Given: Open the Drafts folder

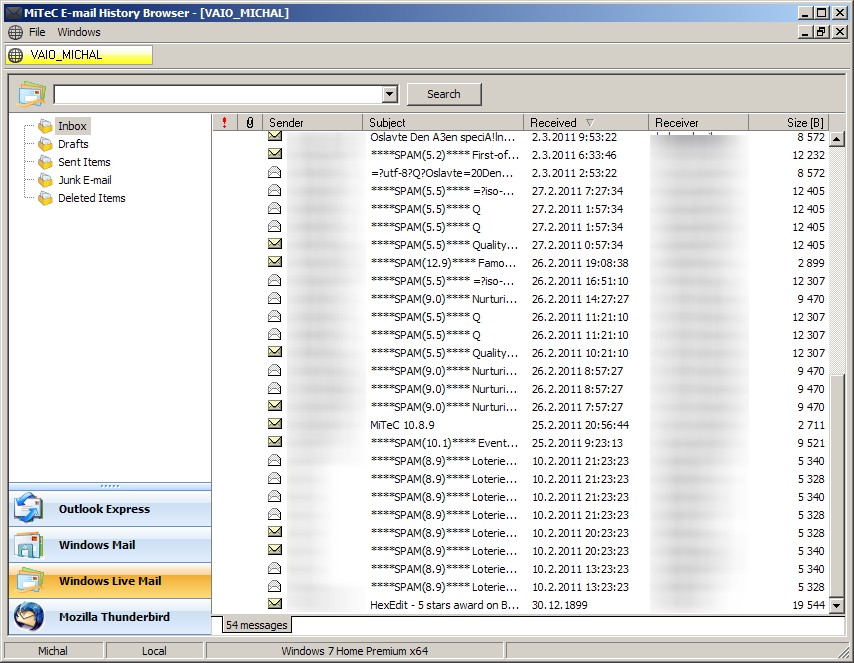Looking at the screenshot, I should 73,144.
